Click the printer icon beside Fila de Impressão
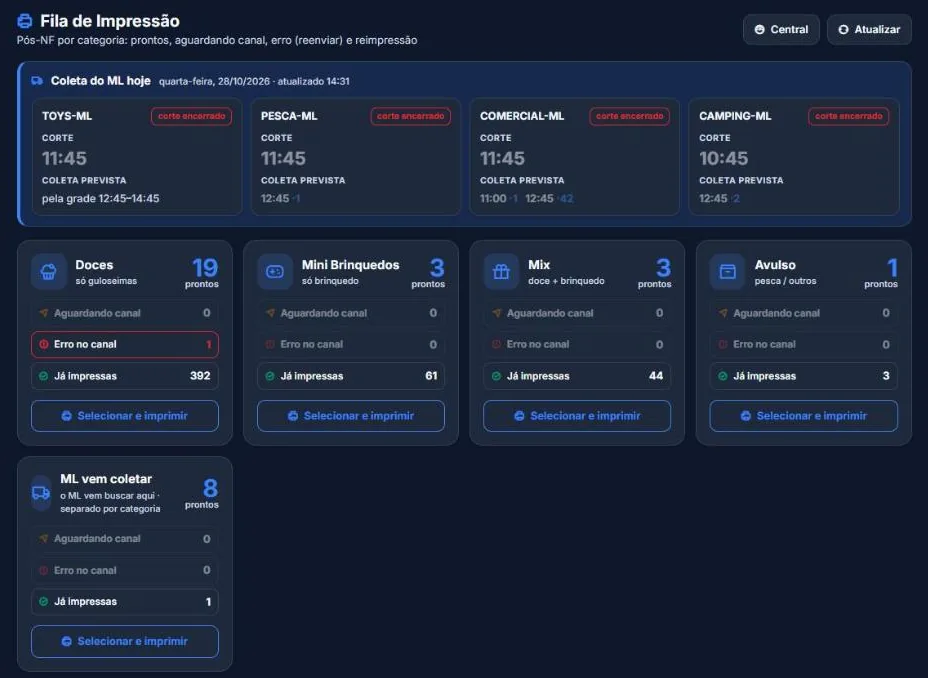The width and height of the screenshot is (928, 678). click(x=25, y=21)
